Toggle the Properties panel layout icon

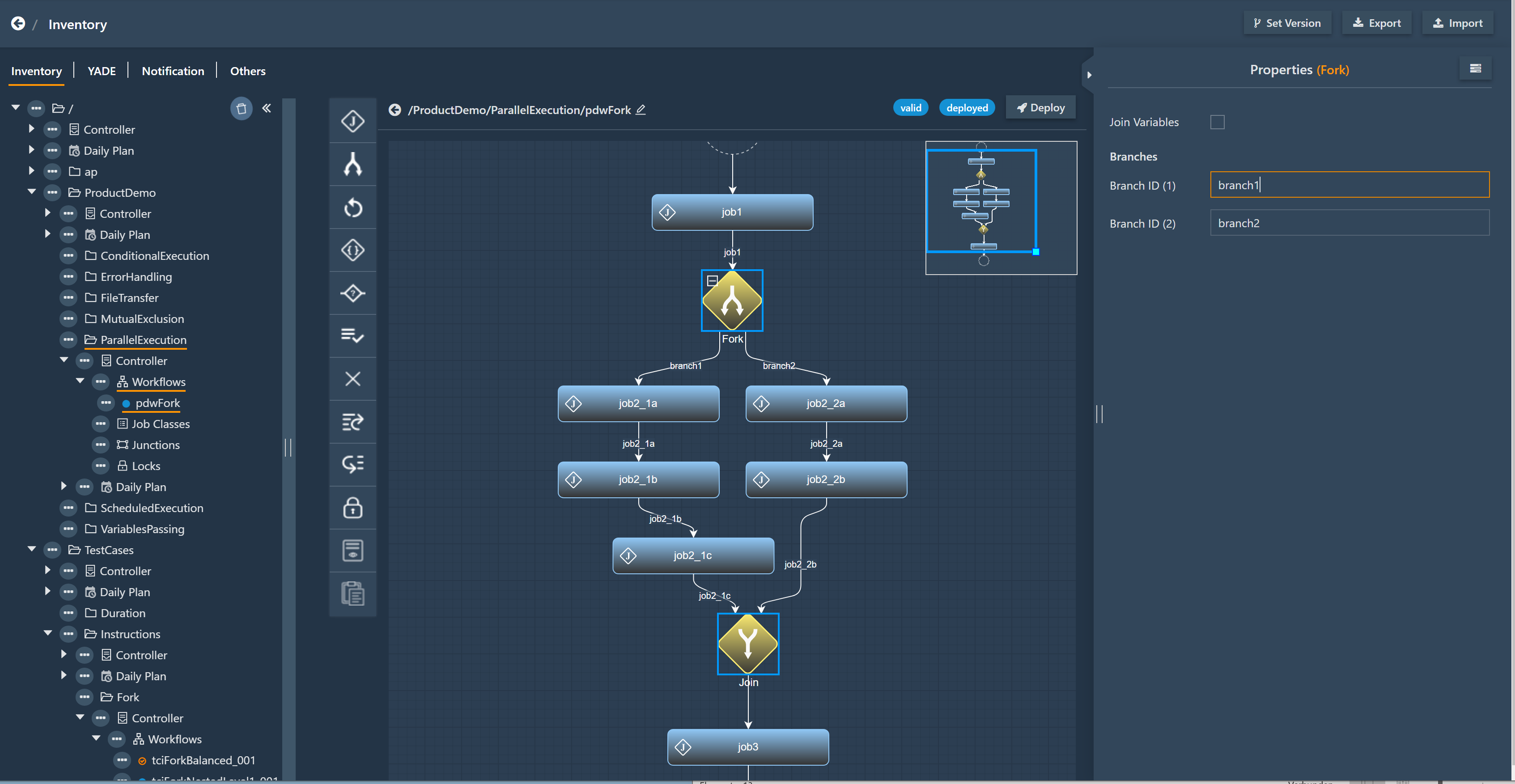pos(1476,68)
